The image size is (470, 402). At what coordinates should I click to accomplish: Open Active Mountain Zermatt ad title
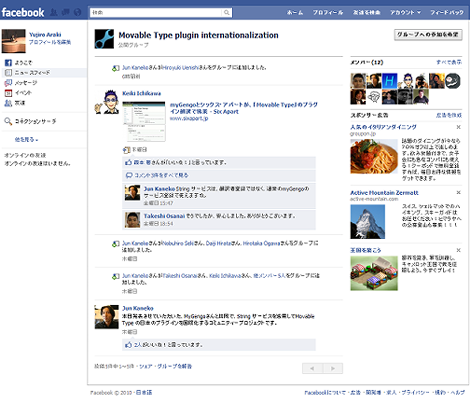point(384,193)
